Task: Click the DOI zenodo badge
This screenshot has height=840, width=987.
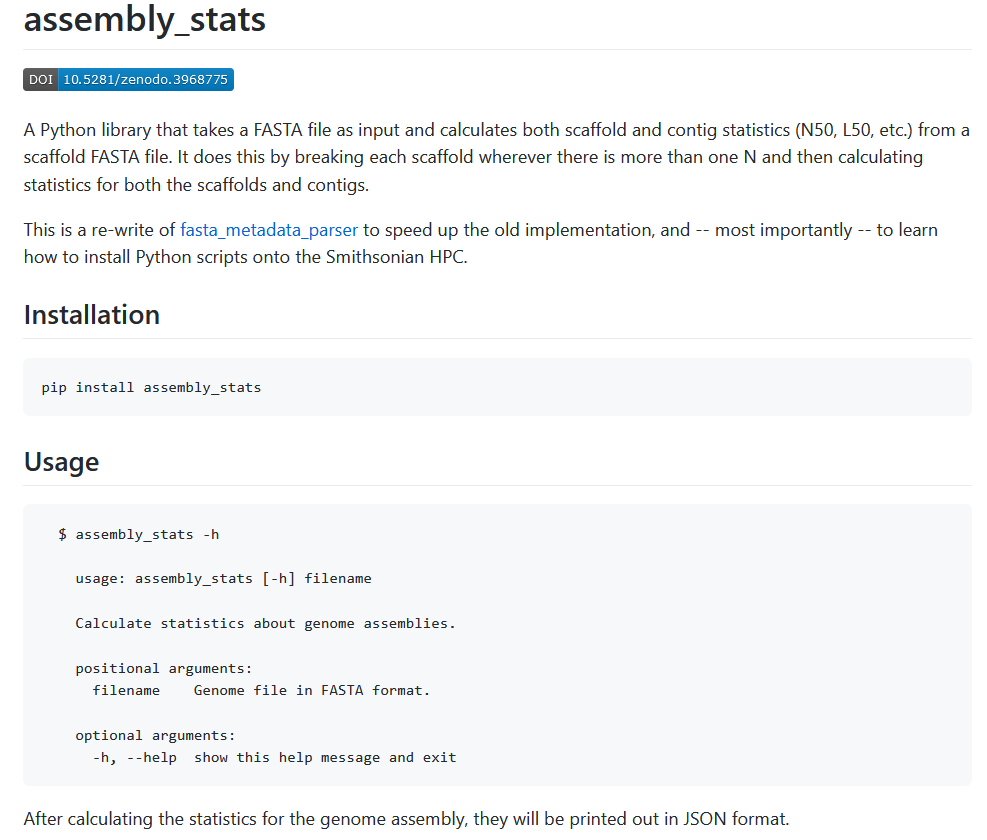Action: 128,80
